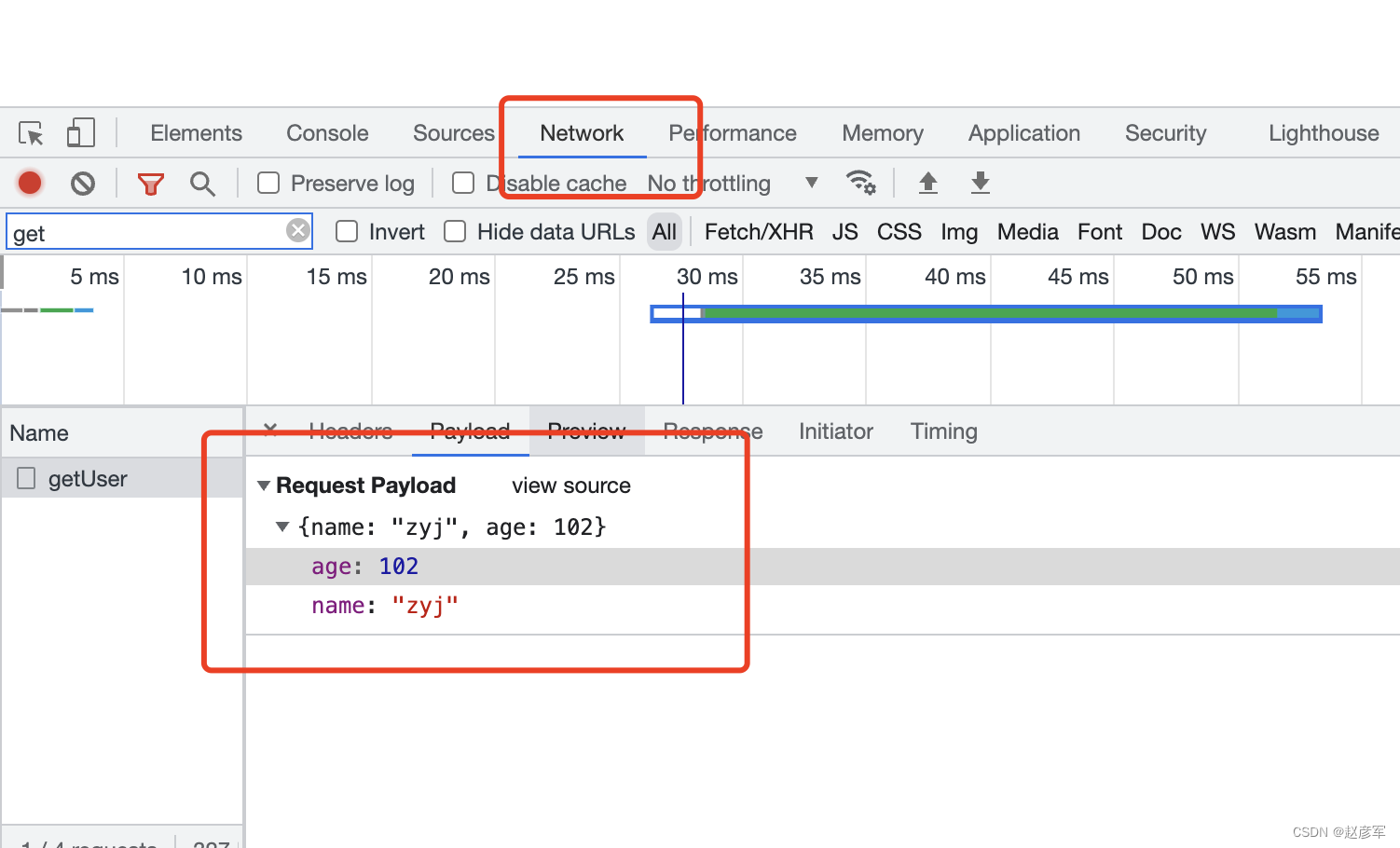Close the request details panel
This screenshot has width=1400, height=848.
tap(270, 430)
